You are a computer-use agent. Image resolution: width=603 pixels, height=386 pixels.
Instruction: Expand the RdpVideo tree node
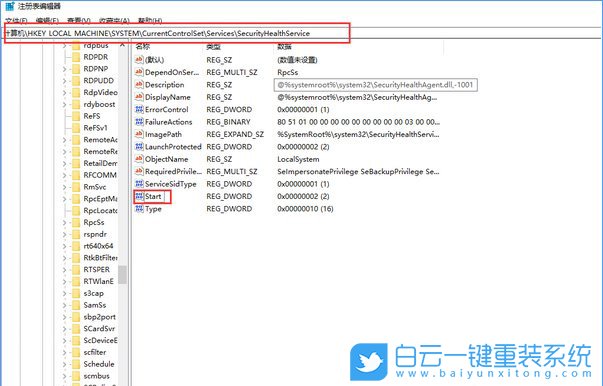coord(65,93)
